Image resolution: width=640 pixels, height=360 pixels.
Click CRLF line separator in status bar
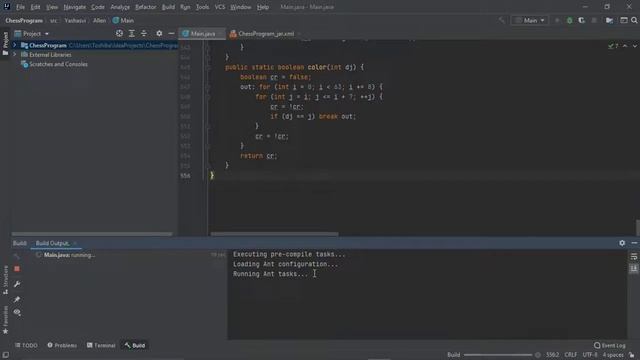coord(571,355)
